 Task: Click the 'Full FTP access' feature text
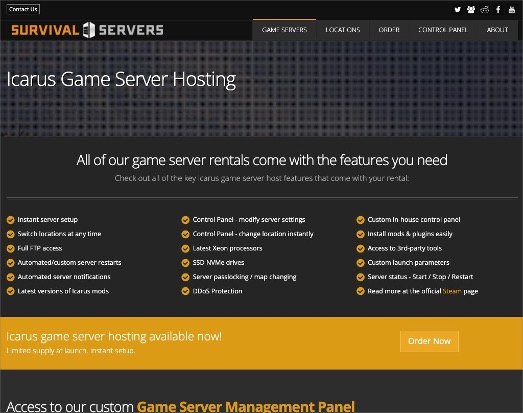point(40,249)
